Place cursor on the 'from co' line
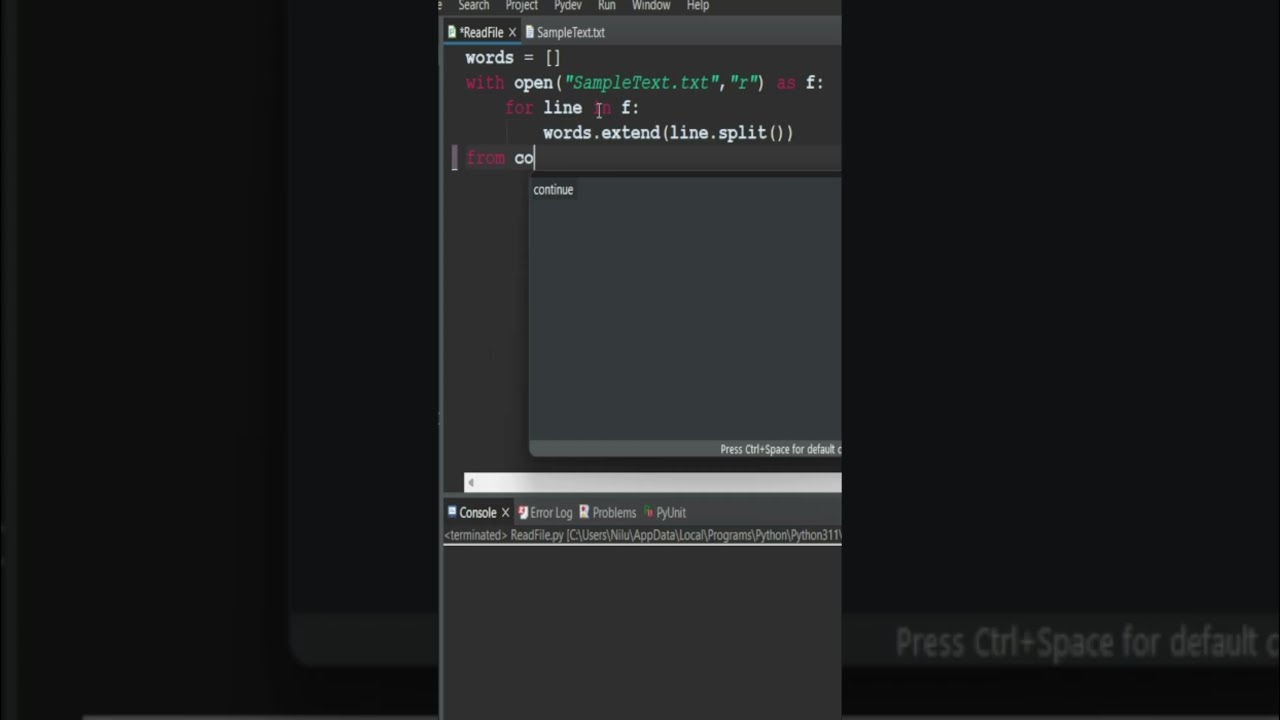Screen dimensions: 1280x720 pyautogui.click(x=500, y=158)
